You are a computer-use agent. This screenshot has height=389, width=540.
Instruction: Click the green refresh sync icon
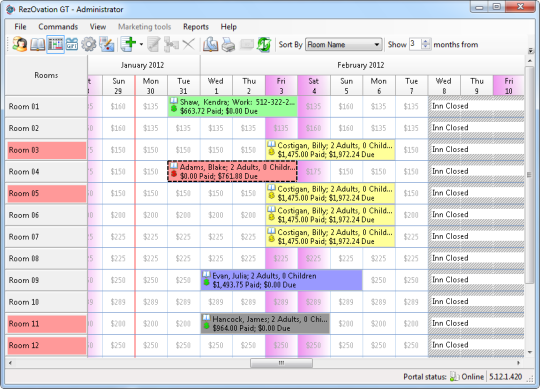(x=264, y=44)
